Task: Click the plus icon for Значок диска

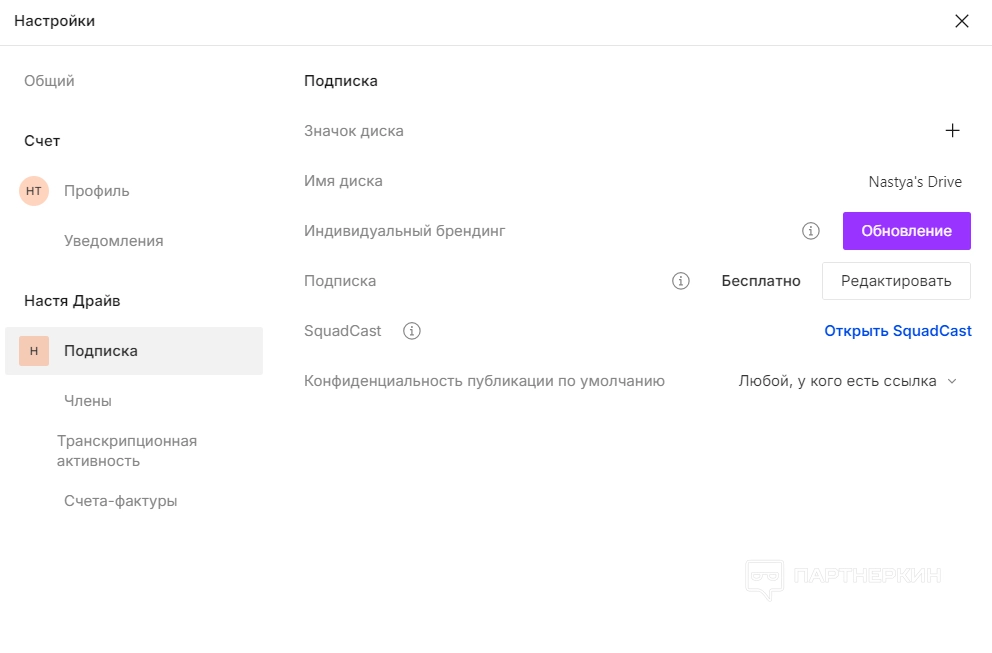Action: 952,131
